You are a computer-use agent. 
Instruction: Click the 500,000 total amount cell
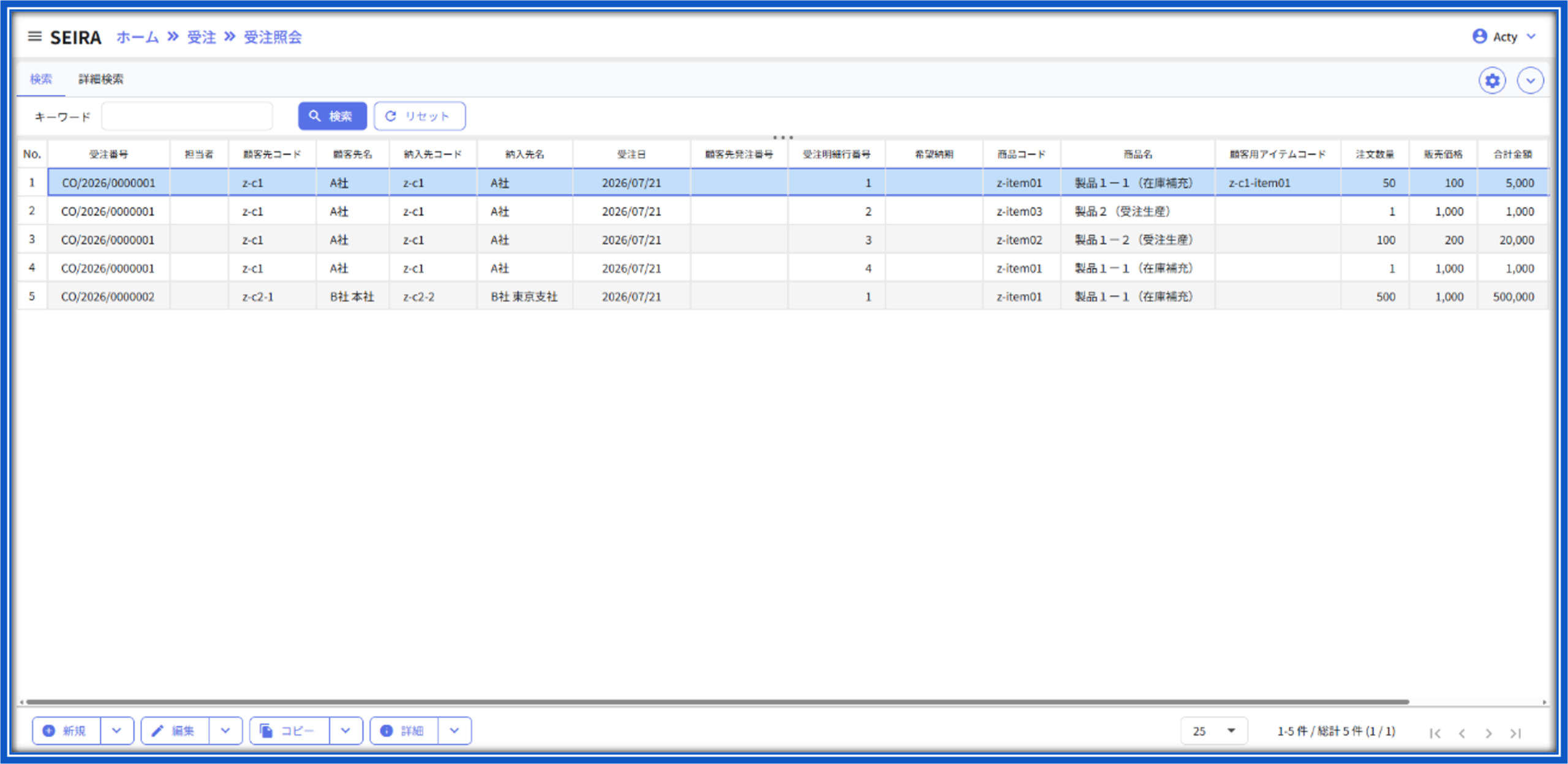pyautogui.click(x=1512, y=297)
